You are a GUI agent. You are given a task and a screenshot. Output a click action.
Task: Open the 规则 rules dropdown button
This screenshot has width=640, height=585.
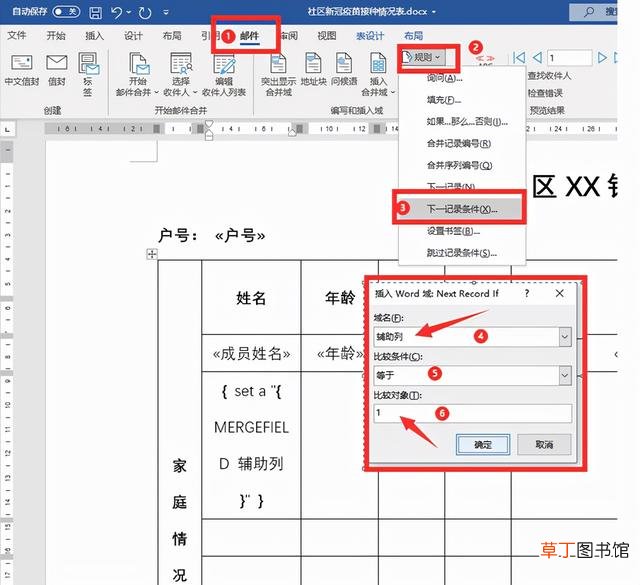[x=423, y=58]
